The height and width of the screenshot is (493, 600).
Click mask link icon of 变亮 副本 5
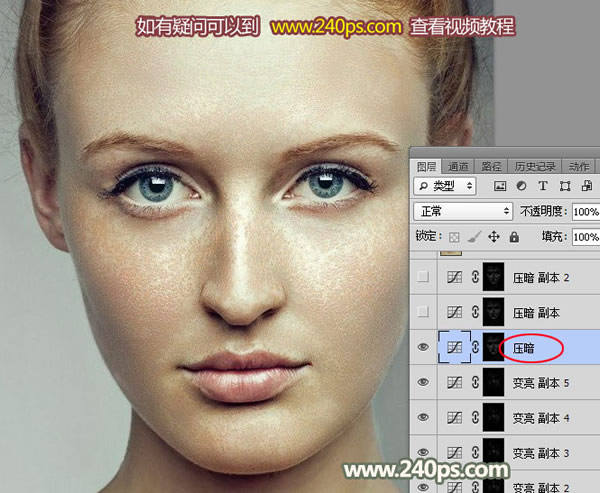(x=475, y=382)
